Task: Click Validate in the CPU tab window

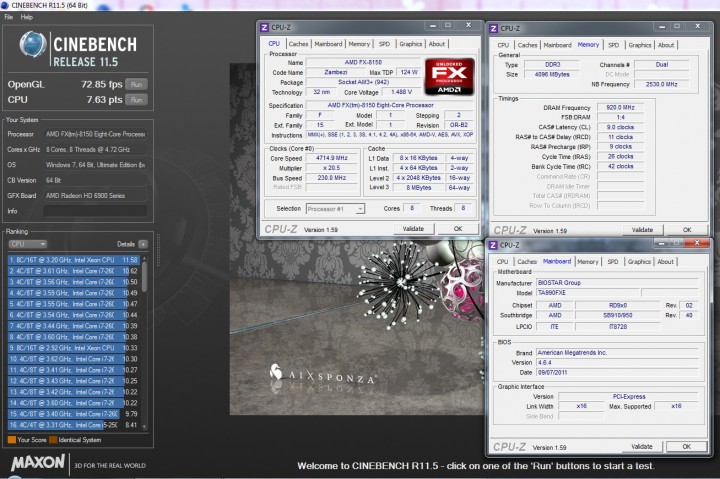Action: [413, 229]
